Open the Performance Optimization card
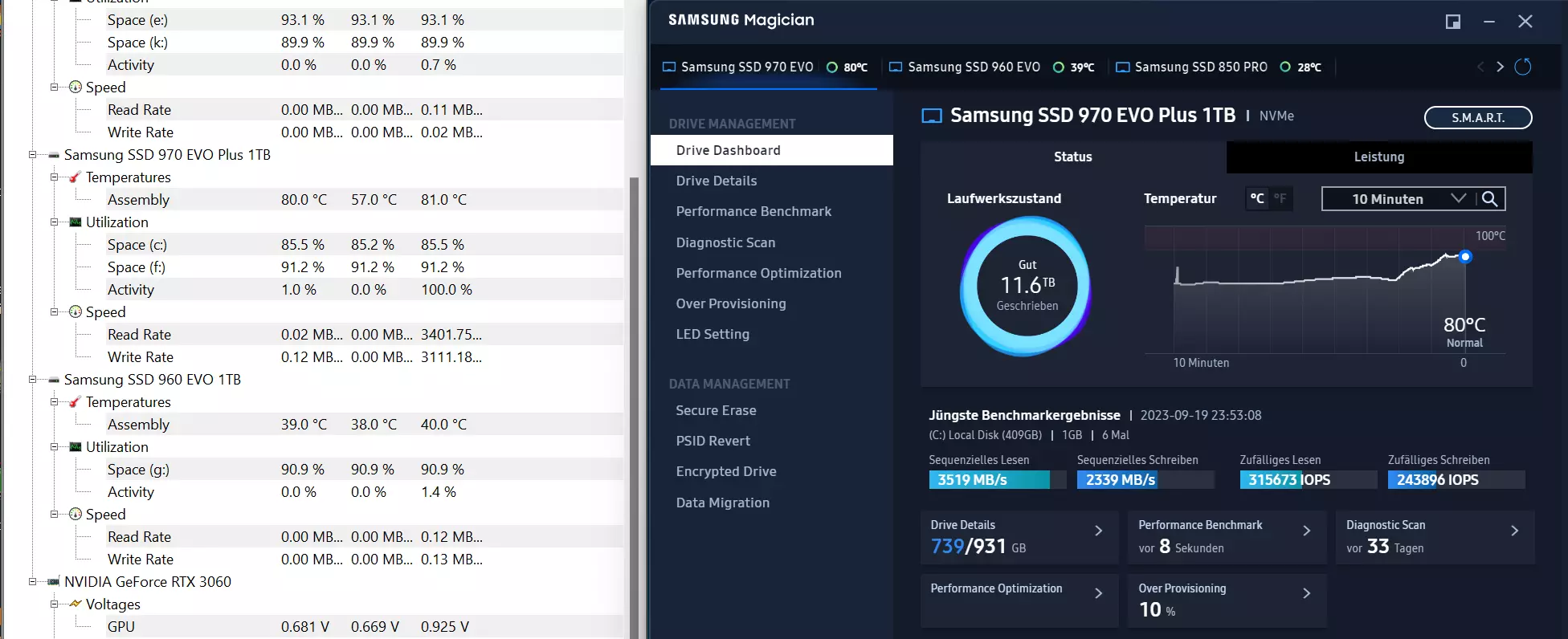Viewport: 1568px width, 639px height. pos(1019,600)
